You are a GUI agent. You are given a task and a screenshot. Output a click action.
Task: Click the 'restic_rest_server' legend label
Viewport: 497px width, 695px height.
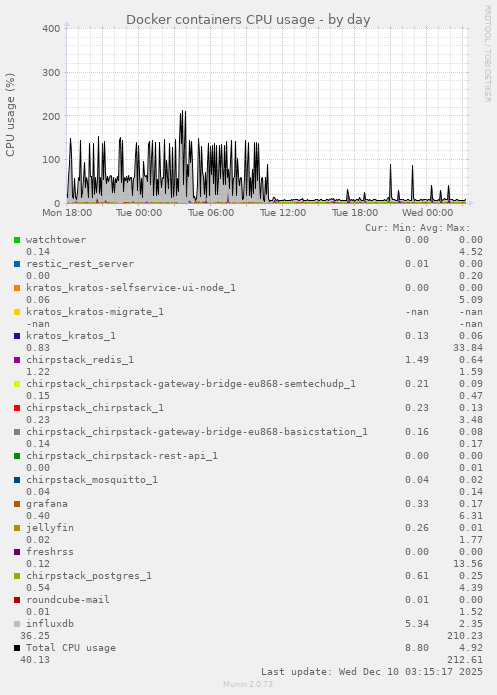[x=80, y=264]
